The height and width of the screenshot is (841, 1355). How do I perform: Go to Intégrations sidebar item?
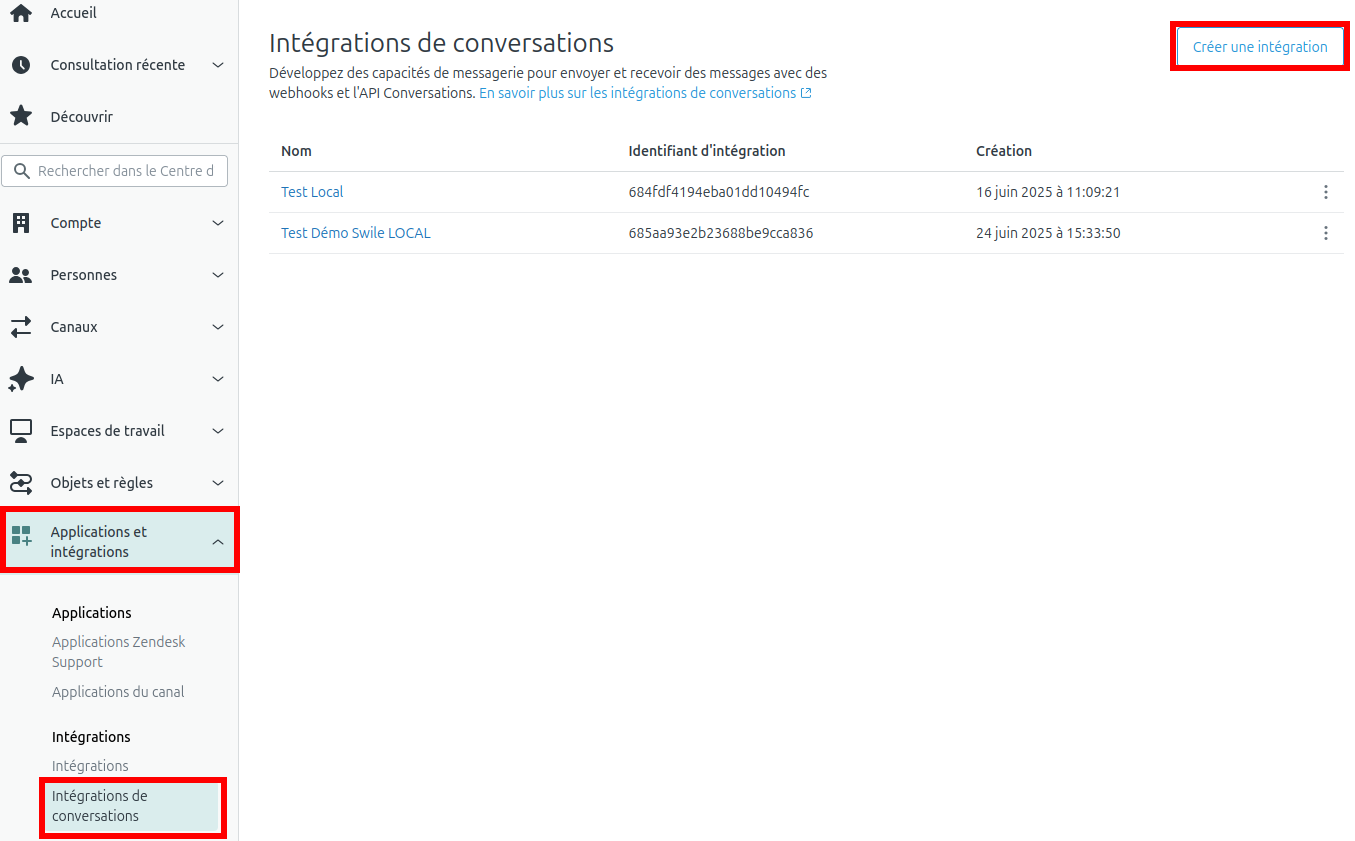pos(90,766)
